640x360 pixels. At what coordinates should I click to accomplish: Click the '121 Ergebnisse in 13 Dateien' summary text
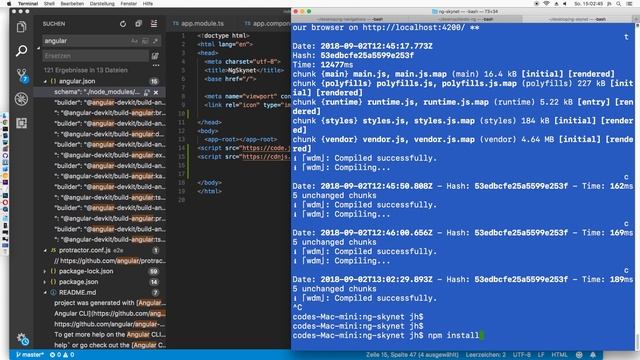click(86, 70)
